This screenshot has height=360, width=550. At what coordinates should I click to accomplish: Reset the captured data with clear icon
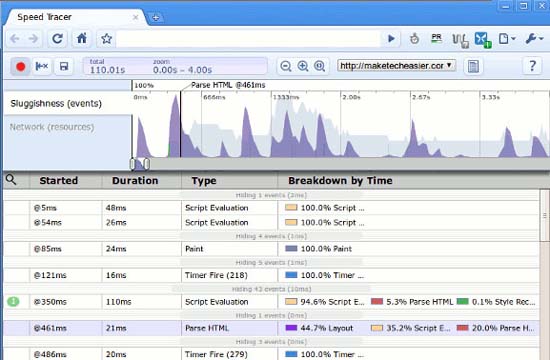click(x=42, y=66)
